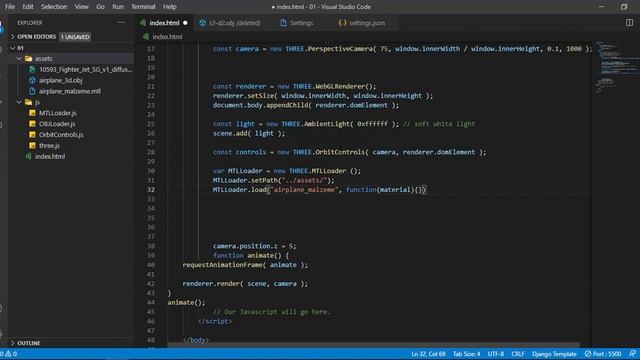This screenshot has height=360, width=640.
Task: Open the Help menu
Action: (170, 7)
